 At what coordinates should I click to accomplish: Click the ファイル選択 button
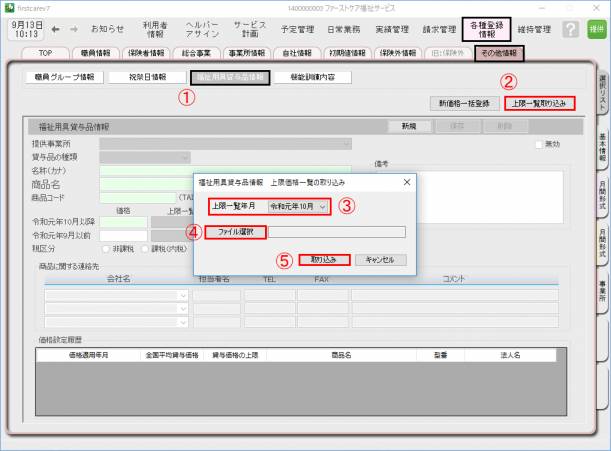coord(236,232)
